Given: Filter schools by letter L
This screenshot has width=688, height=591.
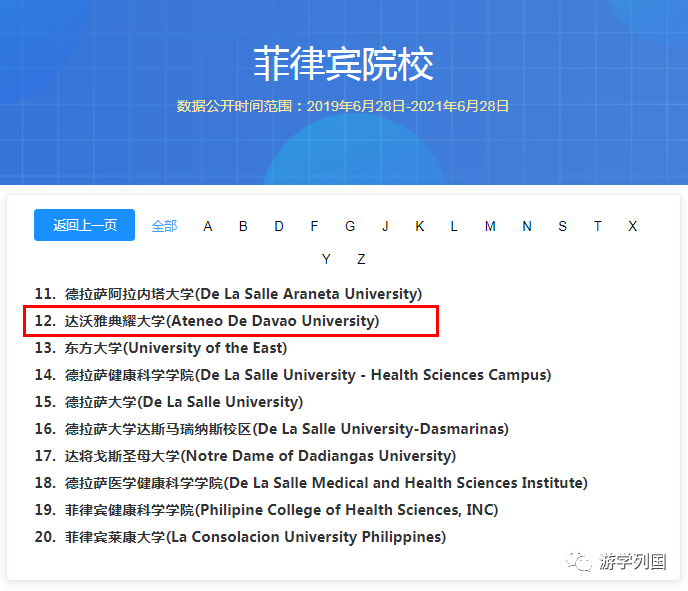Looking at the screenshot, I should click(x=454, y=226).
